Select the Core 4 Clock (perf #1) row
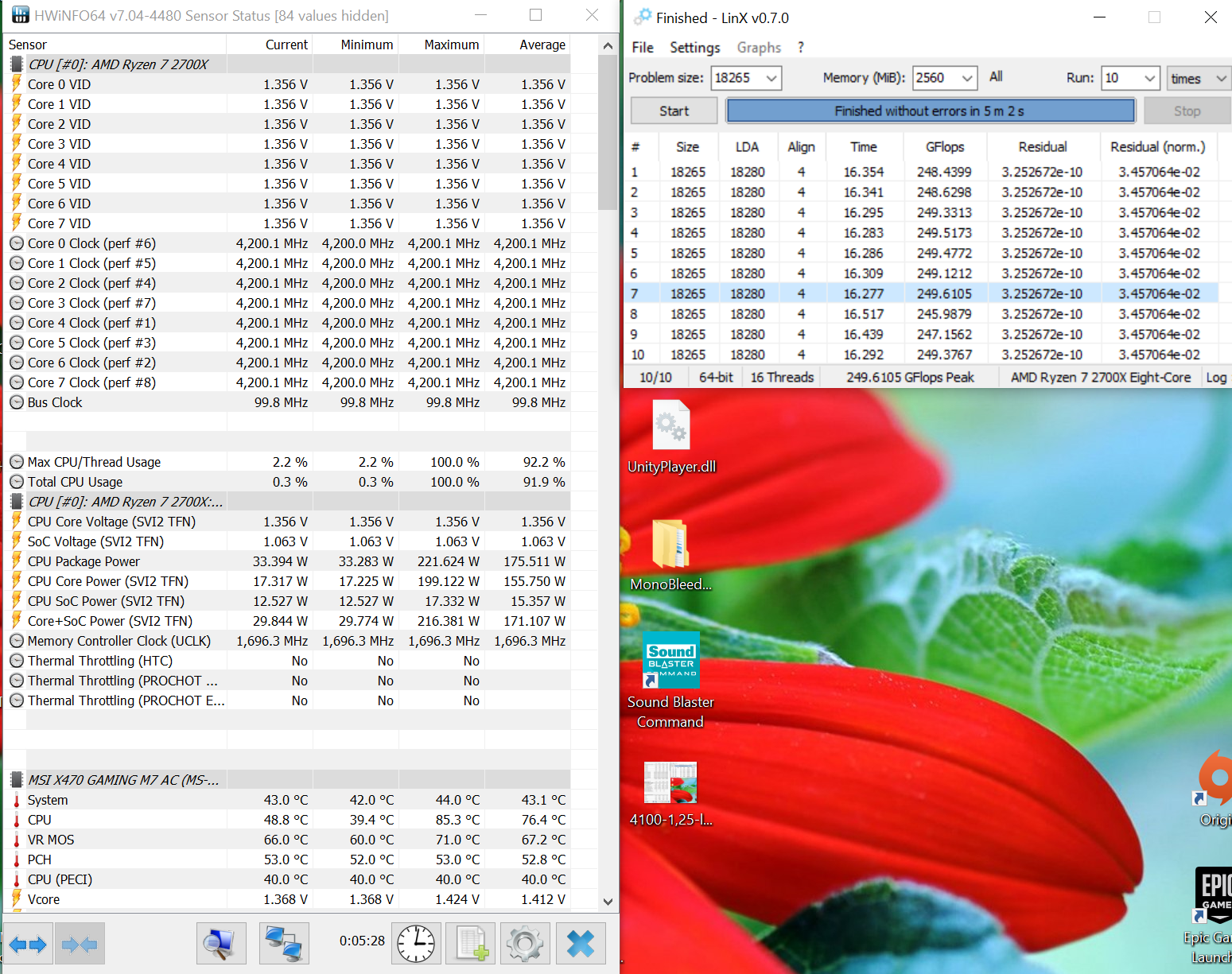 [x=287, y=323]
